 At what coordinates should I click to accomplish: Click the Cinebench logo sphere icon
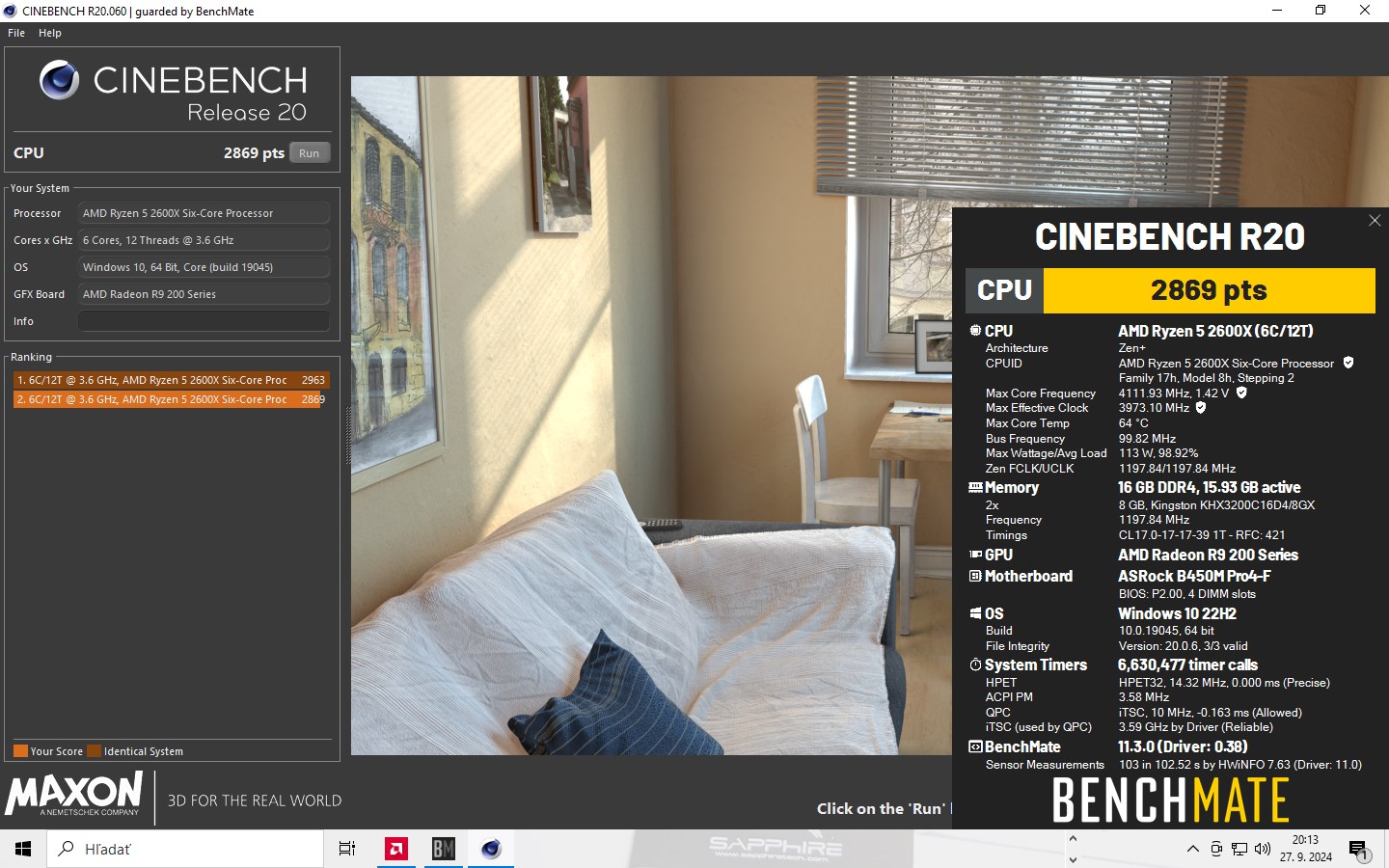60,80
